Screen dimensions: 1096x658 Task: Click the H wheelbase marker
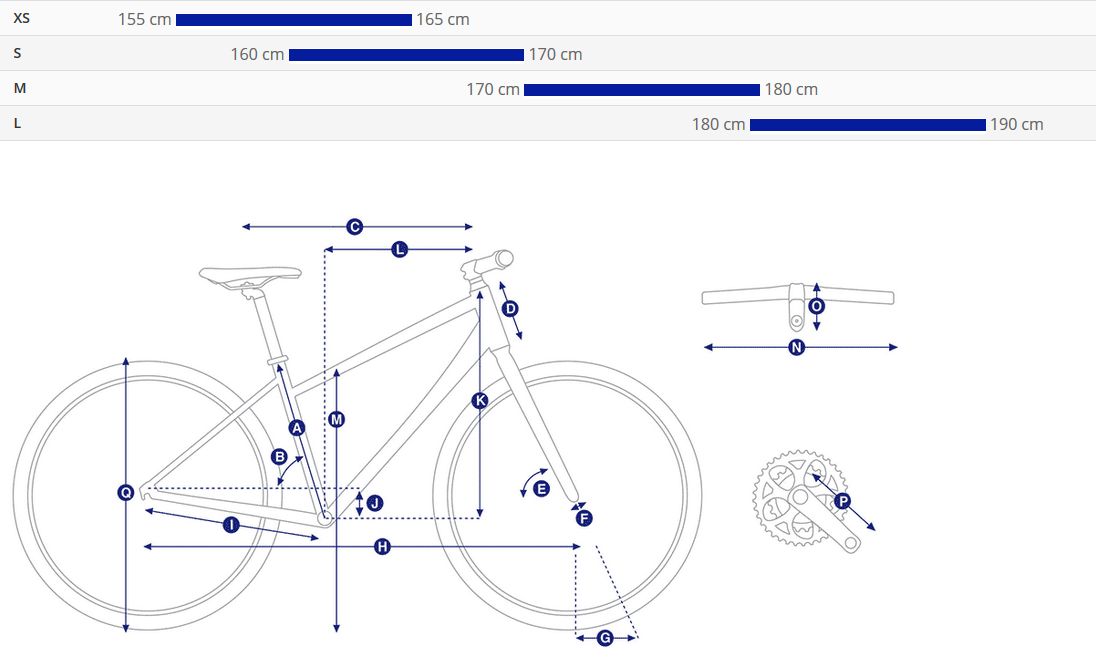[x=382, y=546]
